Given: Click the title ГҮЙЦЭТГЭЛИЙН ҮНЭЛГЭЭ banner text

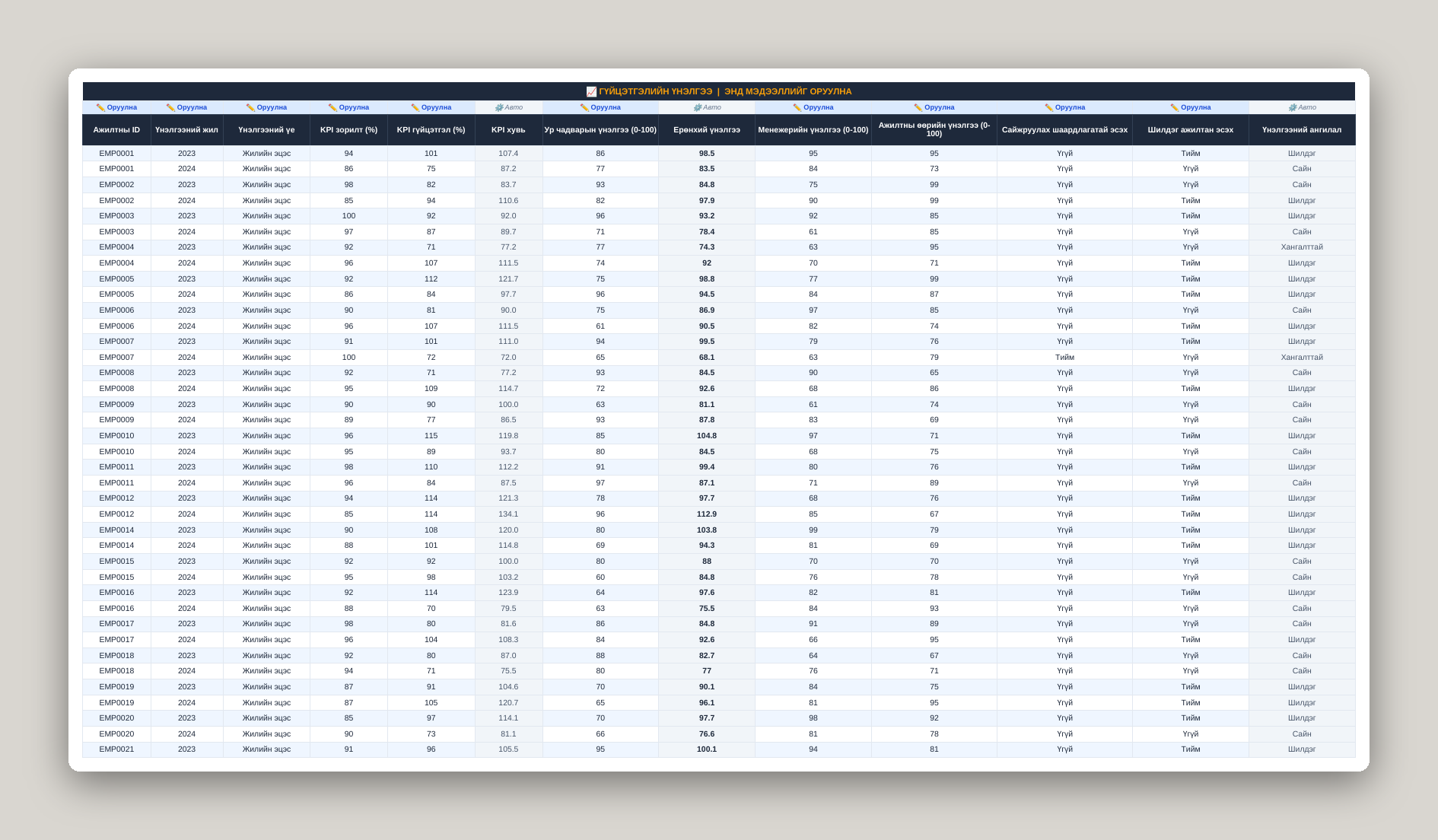Looking at the screenshot, I should click(x=656, y=91).
